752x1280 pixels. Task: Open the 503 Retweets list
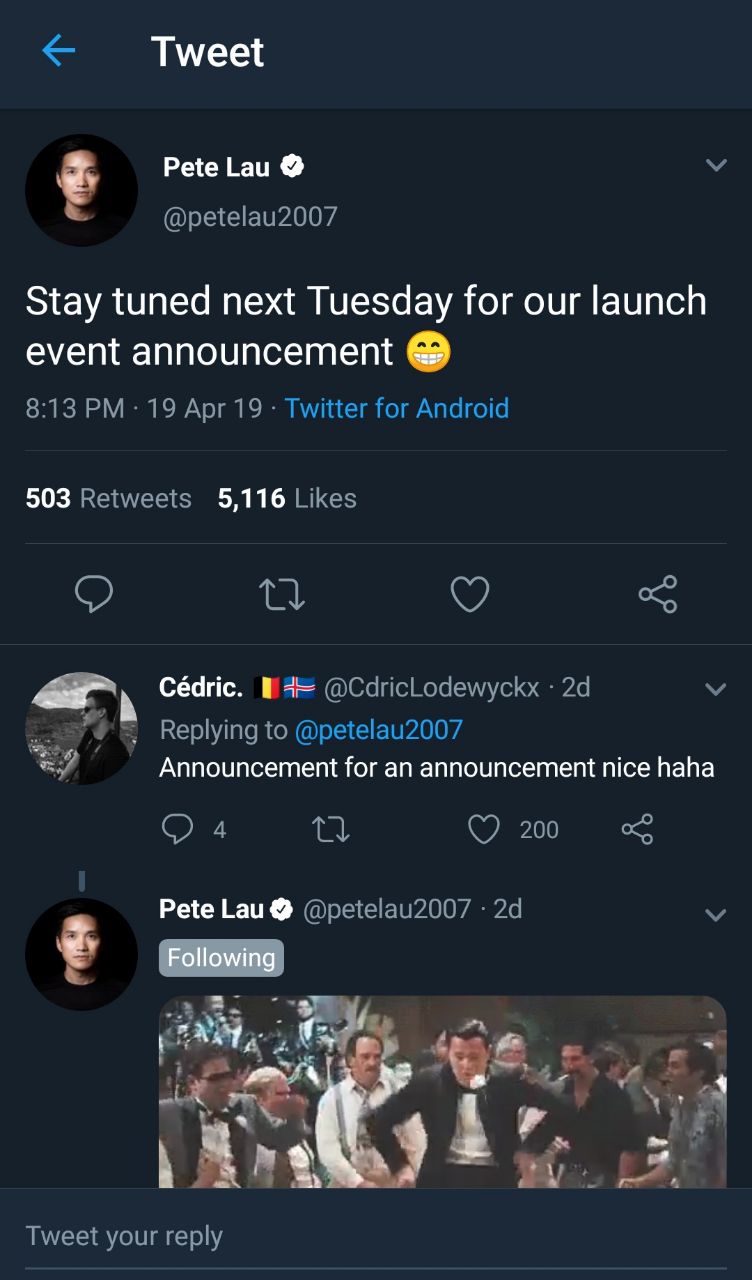[108, 498]
